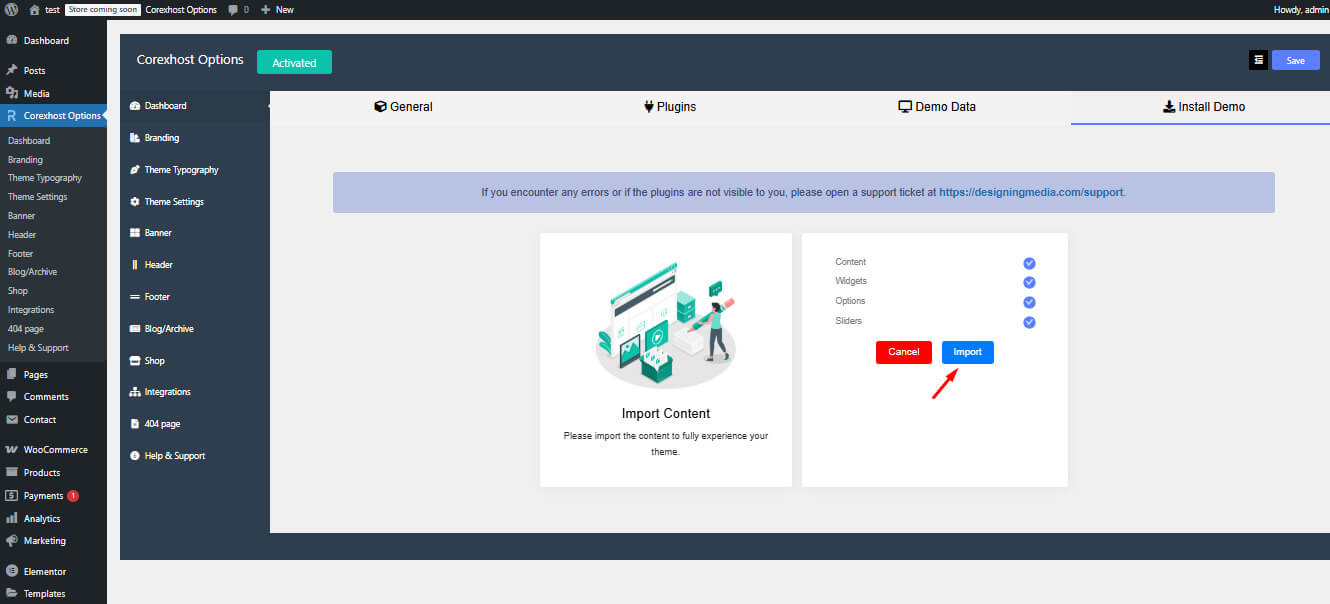
Task: Click the Dashboard gauge icon in WP sidebar
Action: (12, 41)
